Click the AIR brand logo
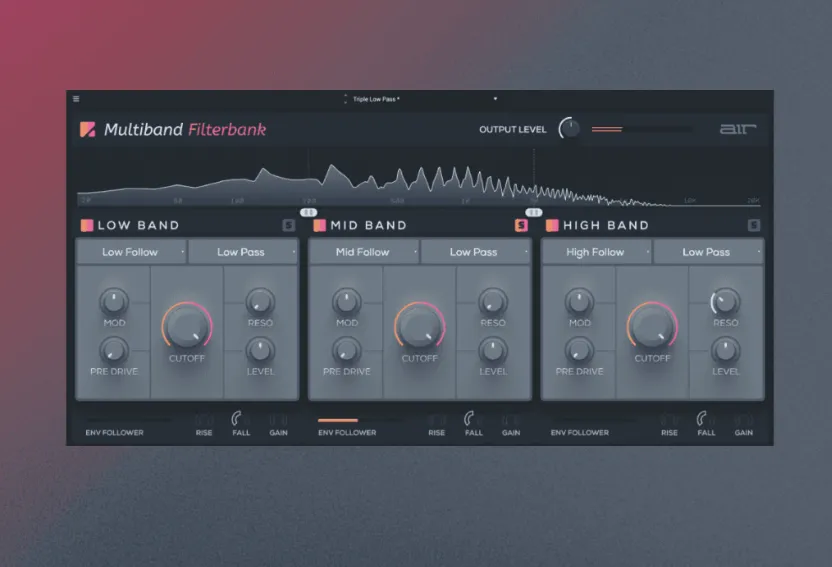The image size is (832, 567). click(x=738, y=129)
